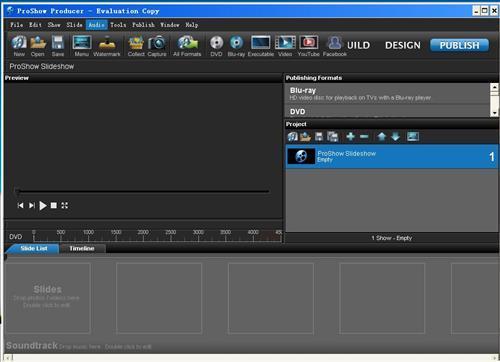
Task: Jump to the next slide in preview
Action: [32, 205]
